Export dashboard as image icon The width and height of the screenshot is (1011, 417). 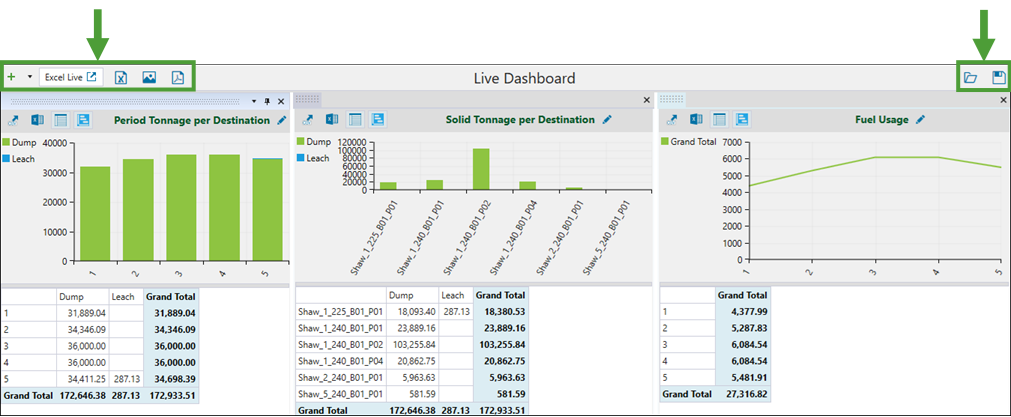149,78
